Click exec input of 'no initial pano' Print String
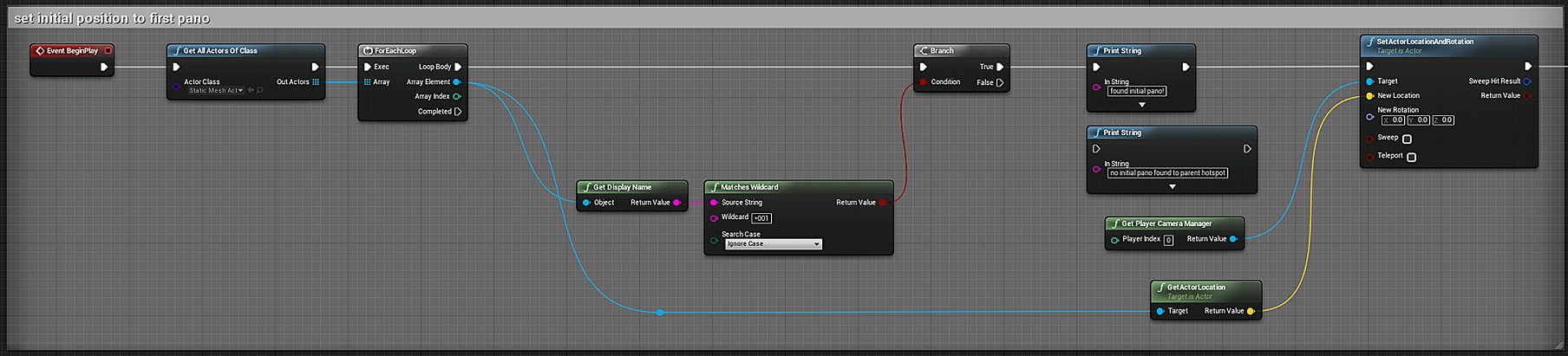Viewport: 1568px width, 356px height. pyautogui.click(x=1096, y=149)
